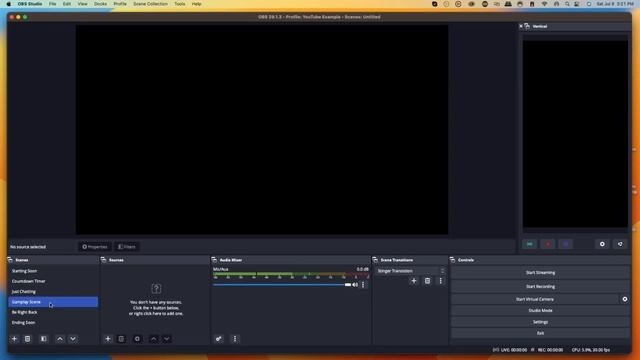Screen dimensions: 640x360
Task: Delete the transition using trash icon
Action: pyautogui.click(x=427, y=281)
